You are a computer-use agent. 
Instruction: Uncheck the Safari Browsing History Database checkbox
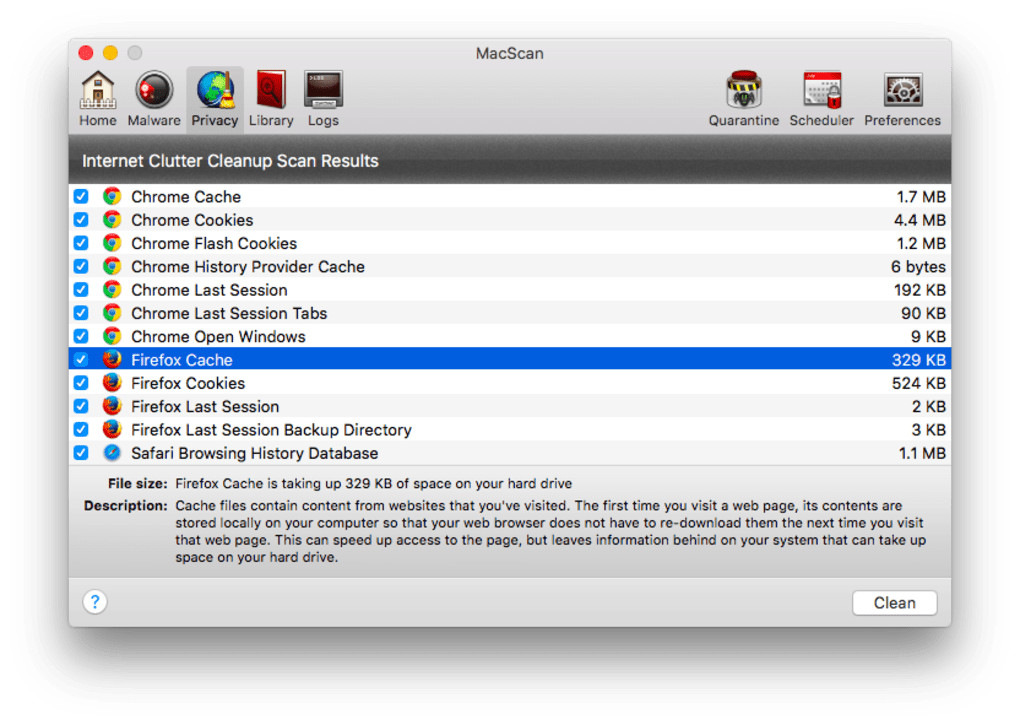coord(81,453)
